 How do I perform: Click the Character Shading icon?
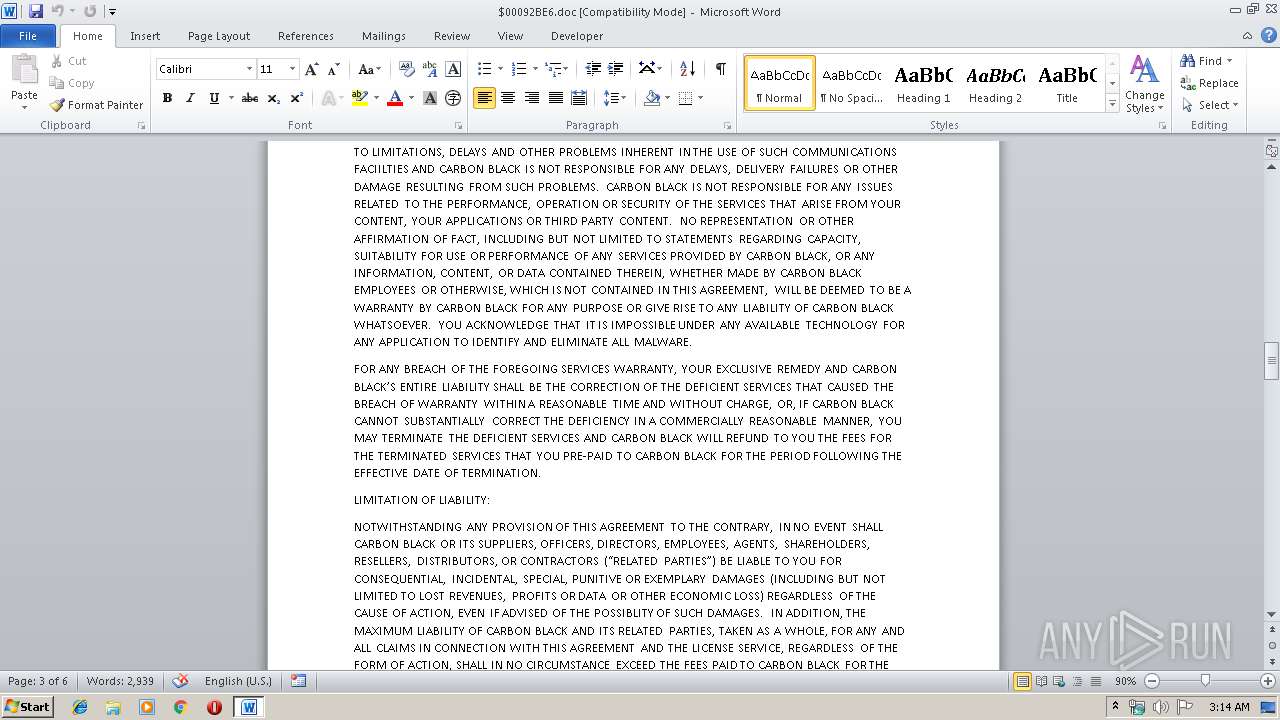click(430, 98)
